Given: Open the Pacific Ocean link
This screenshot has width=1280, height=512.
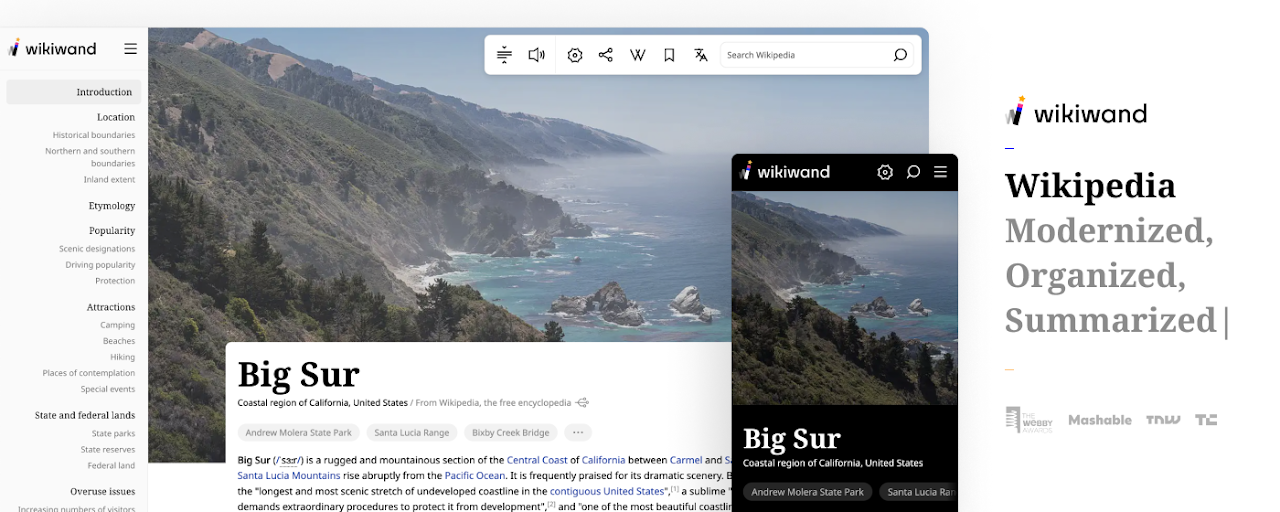Looking at the screenshot, I should tap(475, 476).
